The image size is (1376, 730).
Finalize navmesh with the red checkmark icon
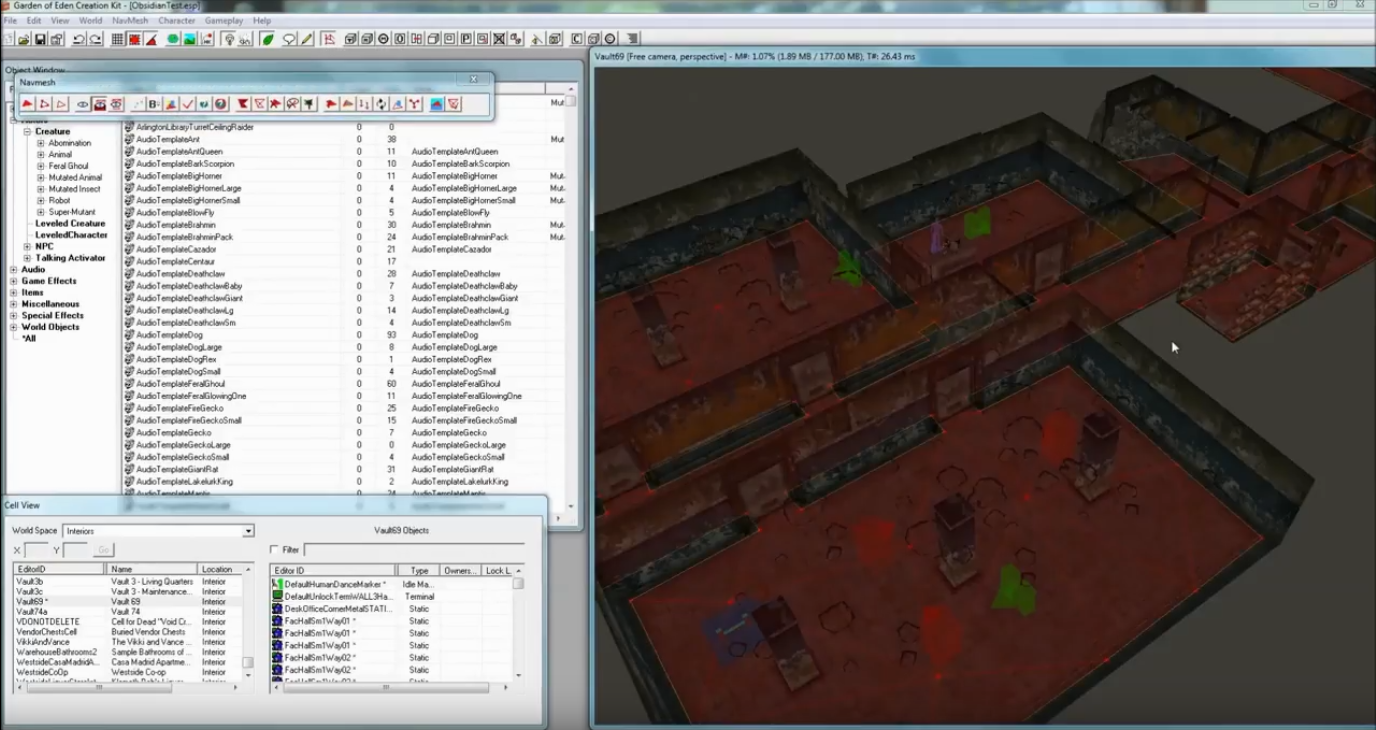pos(187,104)
